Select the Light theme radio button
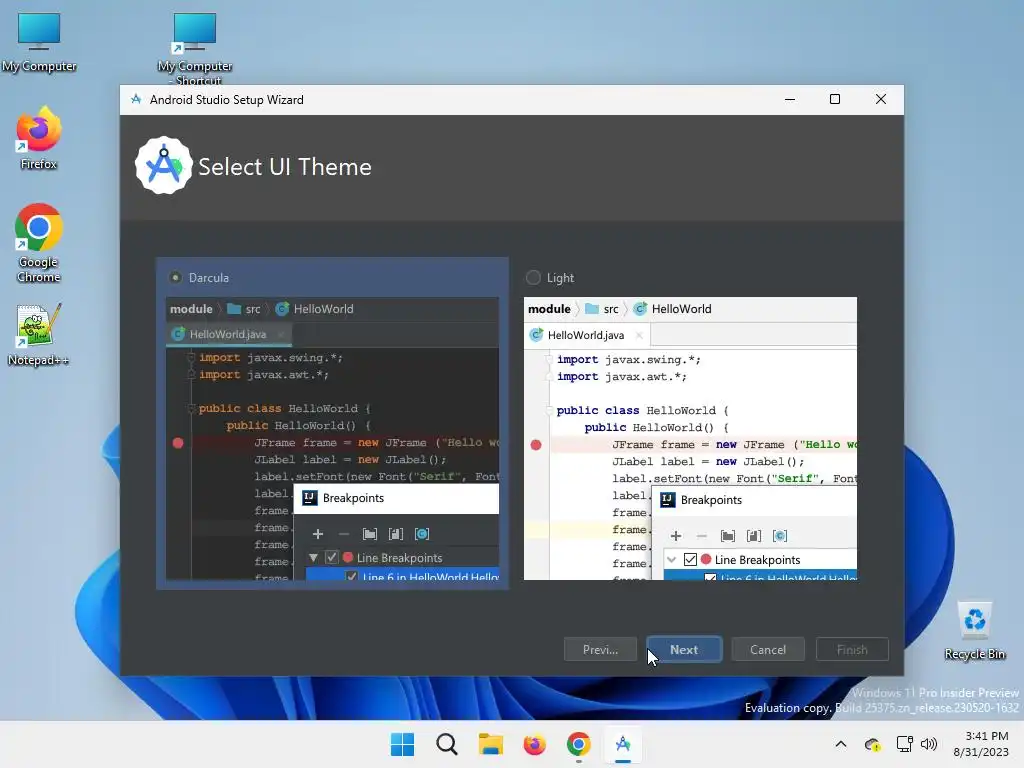 pyautogui.click(x=534, y=278)
